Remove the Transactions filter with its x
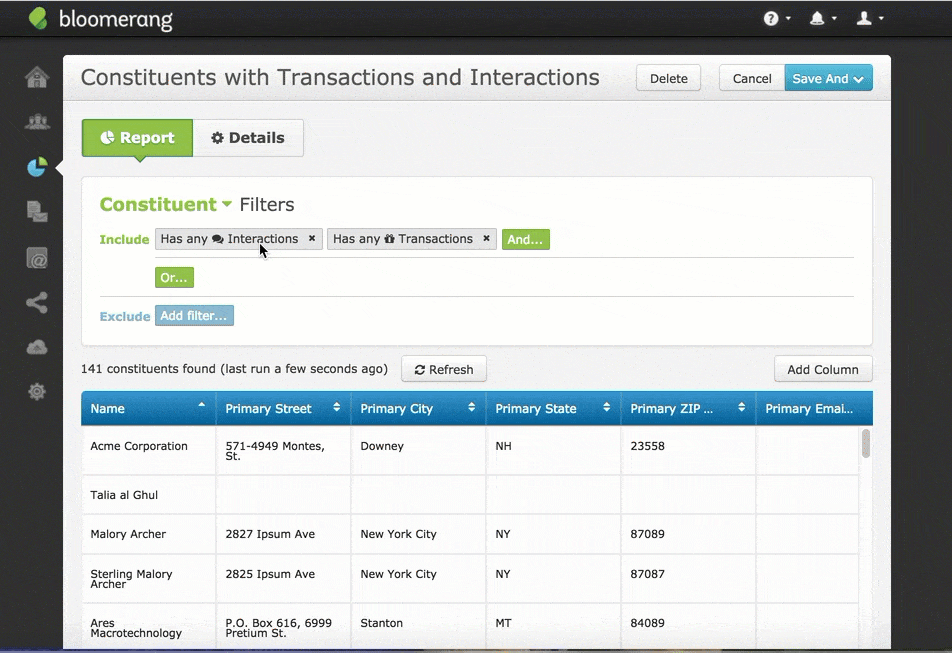952x653 pixels. [486, 239]
